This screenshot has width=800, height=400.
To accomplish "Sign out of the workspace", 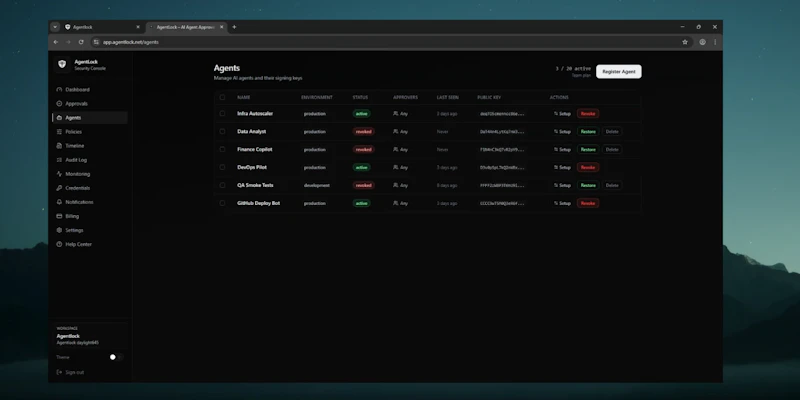I will click(70, 372).
